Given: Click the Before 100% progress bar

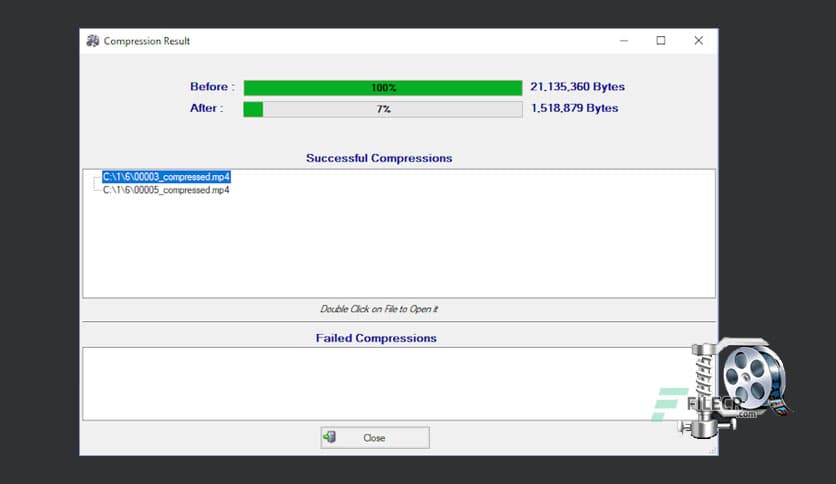Looking at the screenshot, I should 383,87.
